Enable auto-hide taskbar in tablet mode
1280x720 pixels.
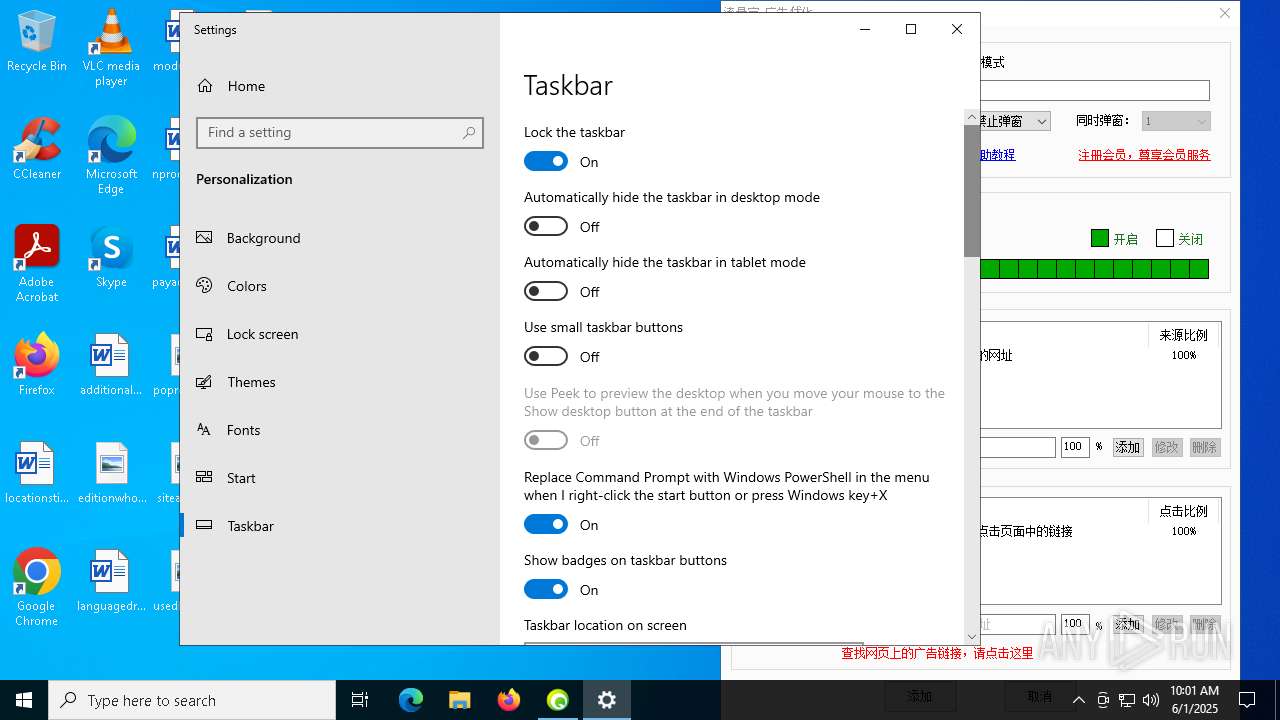(x=546, y=291)
